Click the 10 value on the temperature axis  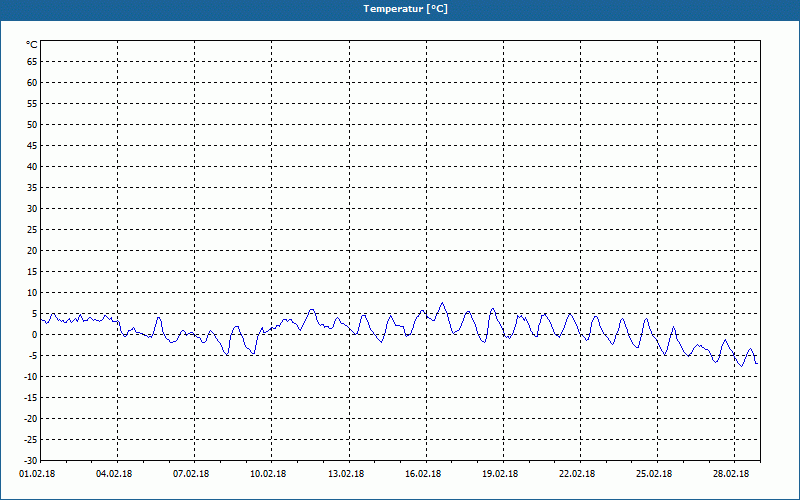32,292
